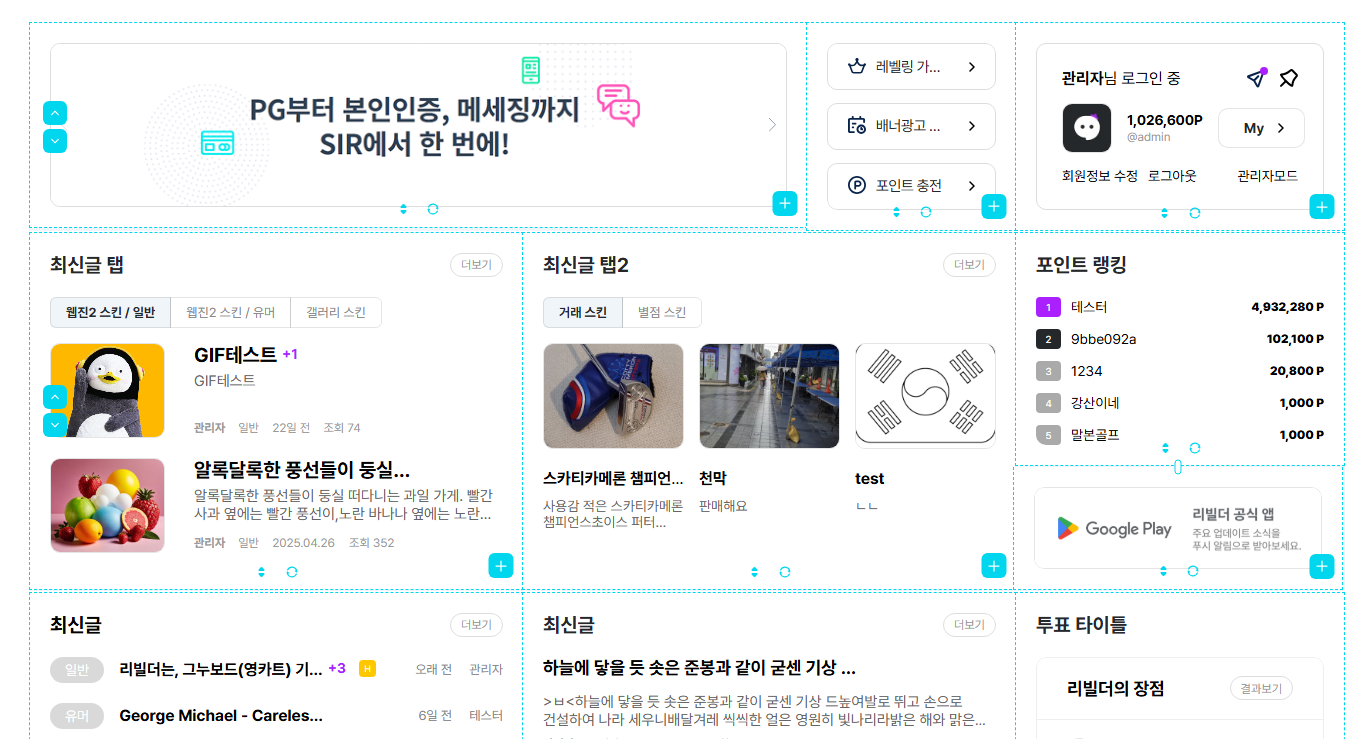Click 더보기 in 최신글 탭2
The width and height of the screenshot is (1365, 739).
coord(969,265)
